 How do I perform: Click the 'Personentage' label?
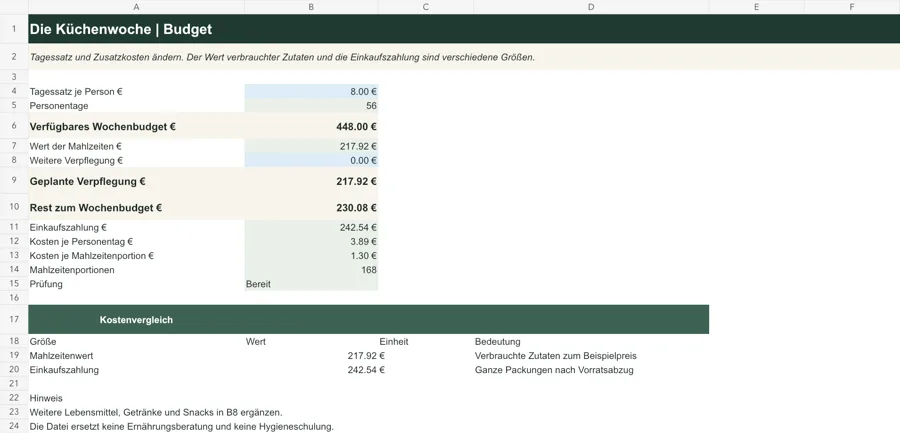(59, 106)
